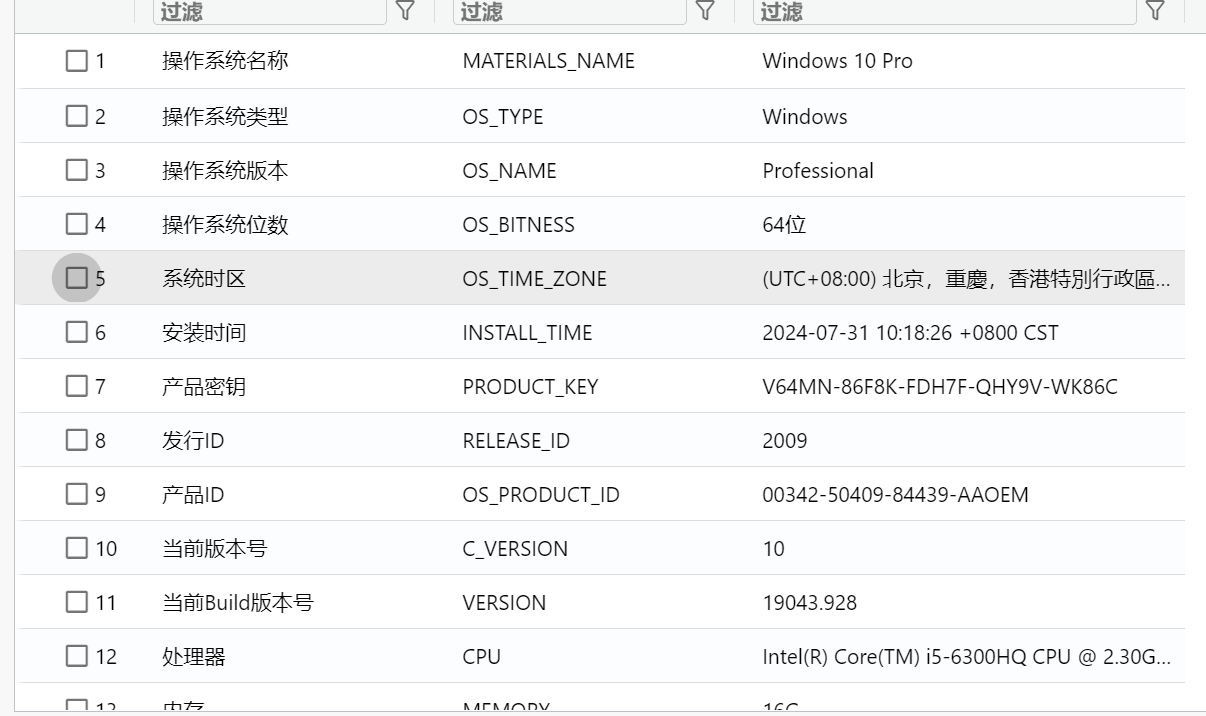The image size is (1206, 716).
Task: Enable the checkbox on row 9 产品ID
Action: (77, 493)
